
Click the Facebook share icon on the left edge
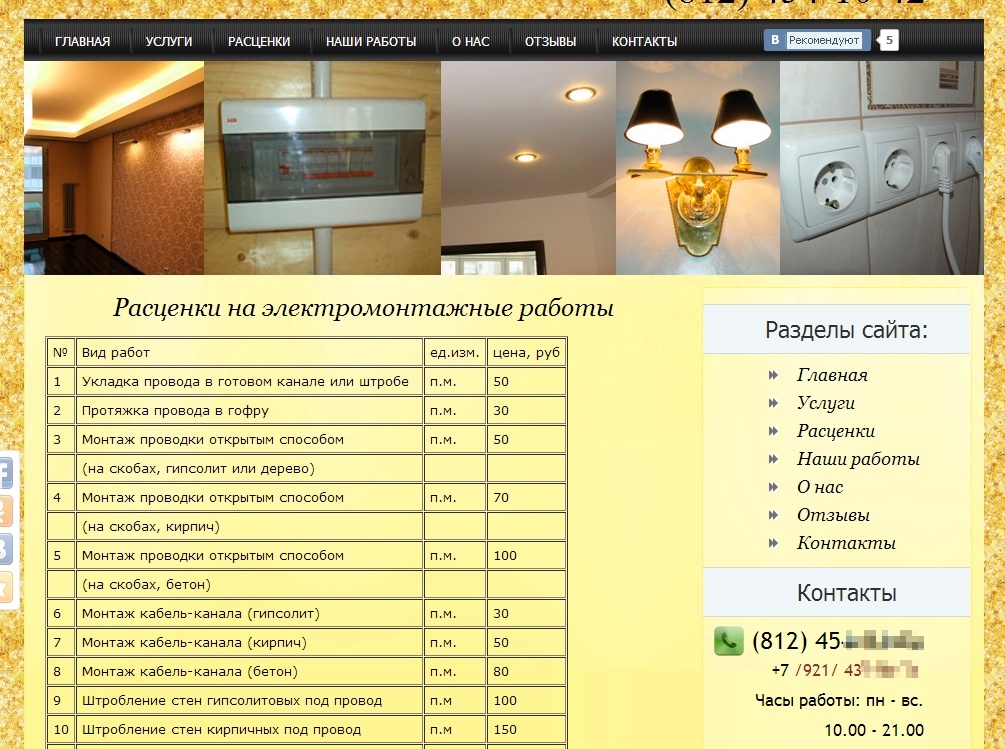pyautogui.click(x=6, y=473)
